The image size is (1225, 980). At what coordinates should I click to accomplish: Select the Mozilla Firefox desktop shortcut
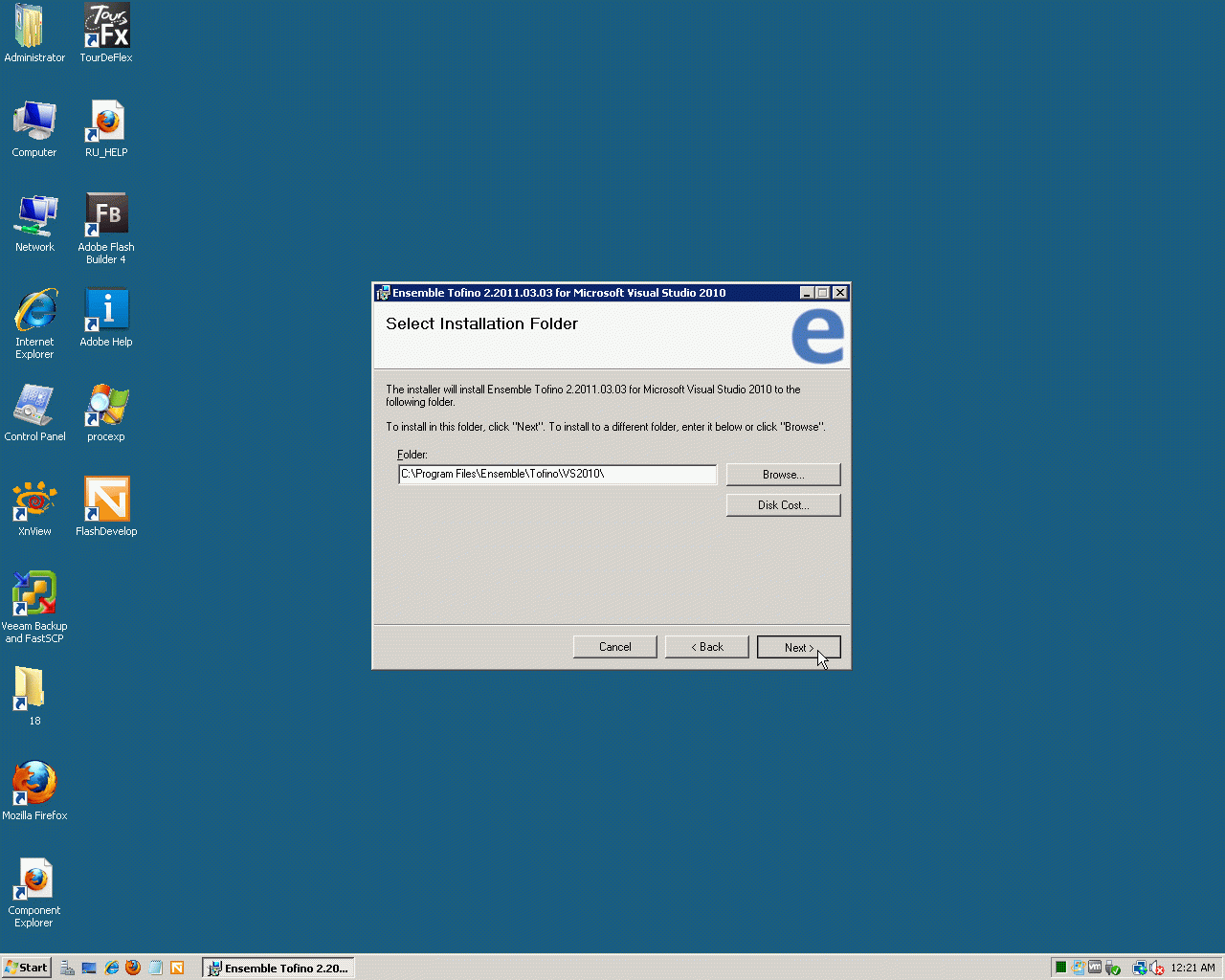(34, 791)
